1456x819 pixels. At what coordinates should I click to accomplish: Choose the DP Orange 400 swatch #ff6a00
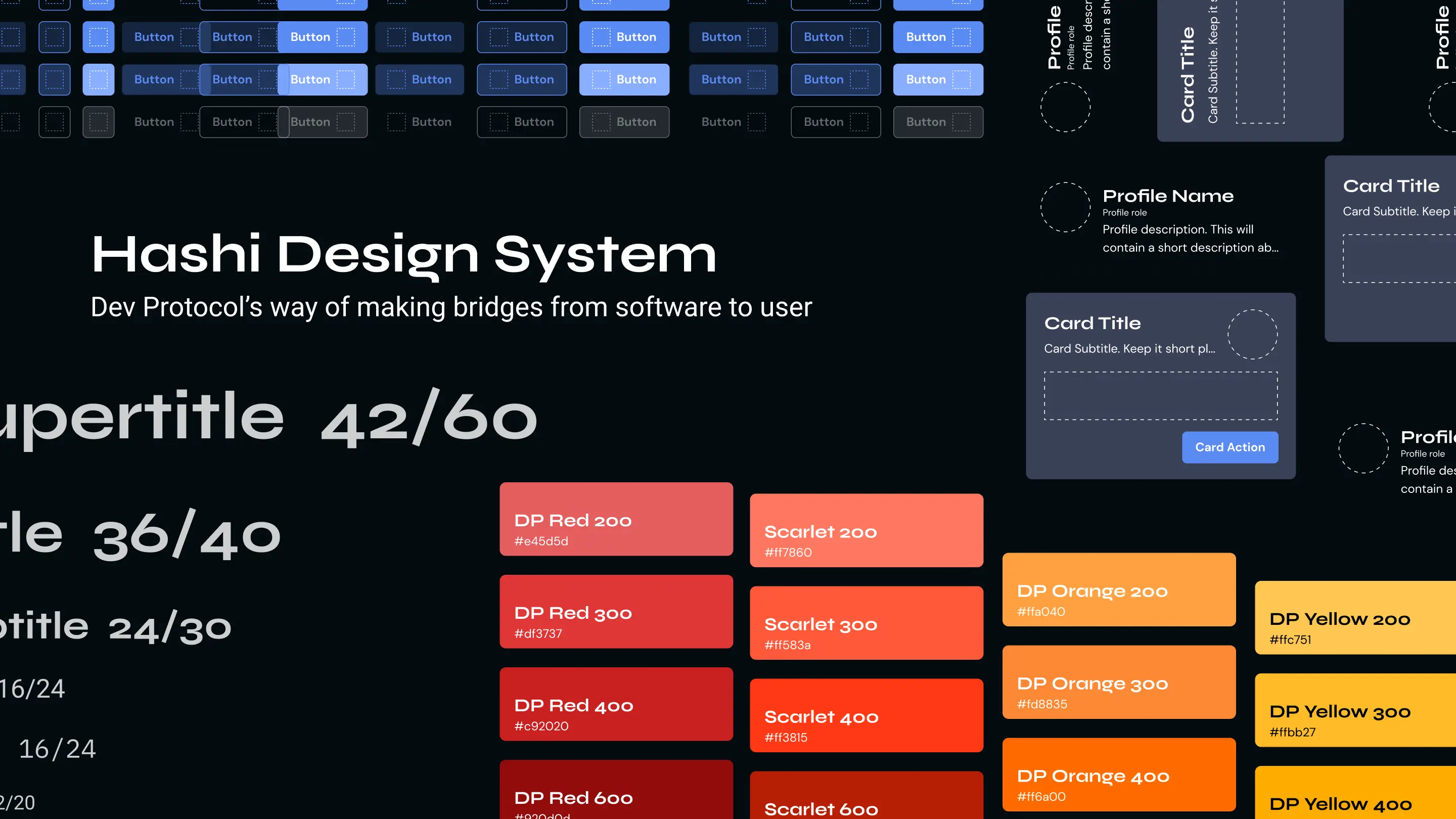tap(1119, 775)
